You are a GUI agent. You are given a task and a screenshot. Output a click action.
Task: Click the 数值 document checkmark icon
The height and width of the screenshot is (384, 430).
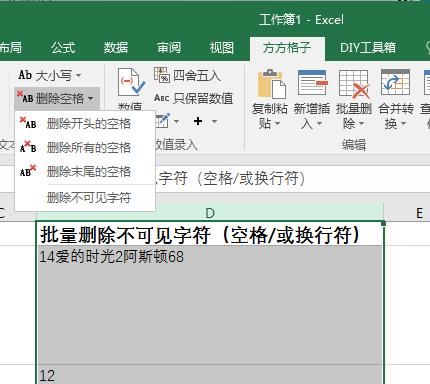tap(131, 83)
